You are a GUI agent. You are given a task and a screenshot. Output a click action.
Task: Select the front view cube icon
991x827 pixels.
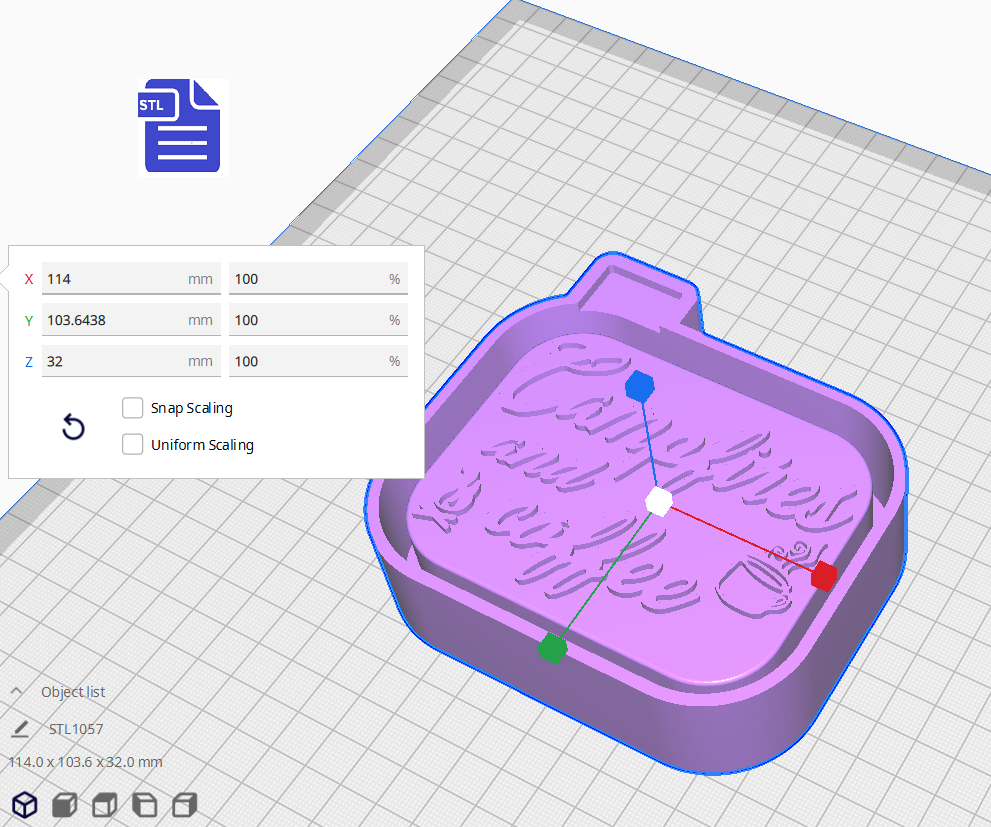coord(65,804)
